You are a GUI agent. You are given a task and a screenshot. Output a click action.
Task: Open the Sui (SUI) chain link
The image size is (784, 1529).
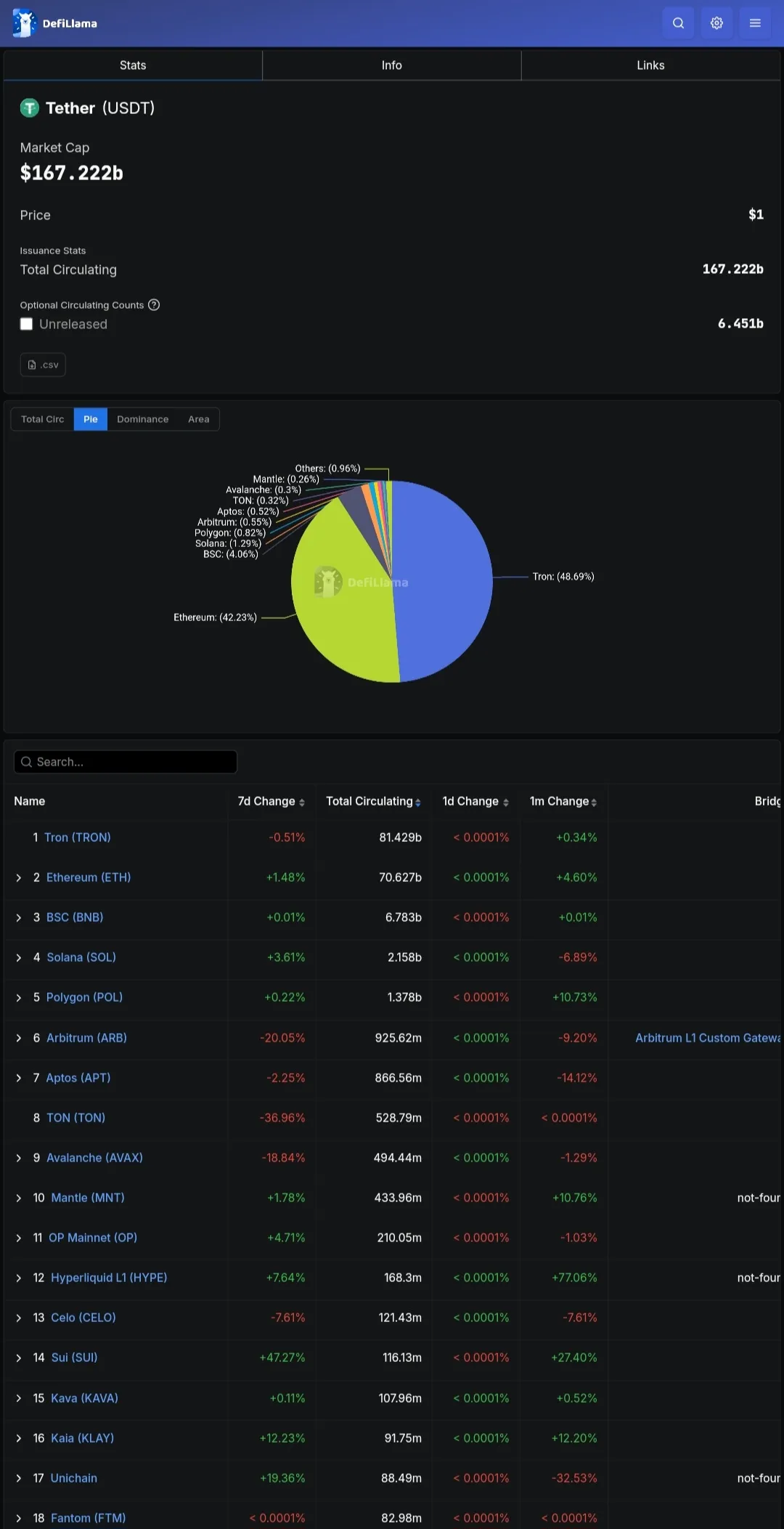point(75,1358)
